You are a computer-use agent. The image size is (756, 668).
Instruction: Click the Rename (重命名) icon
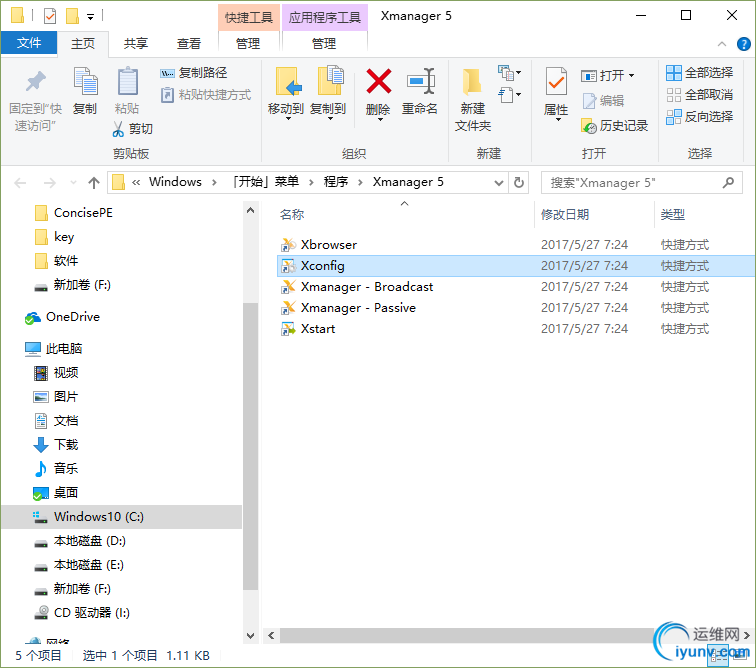pos(420,81)
